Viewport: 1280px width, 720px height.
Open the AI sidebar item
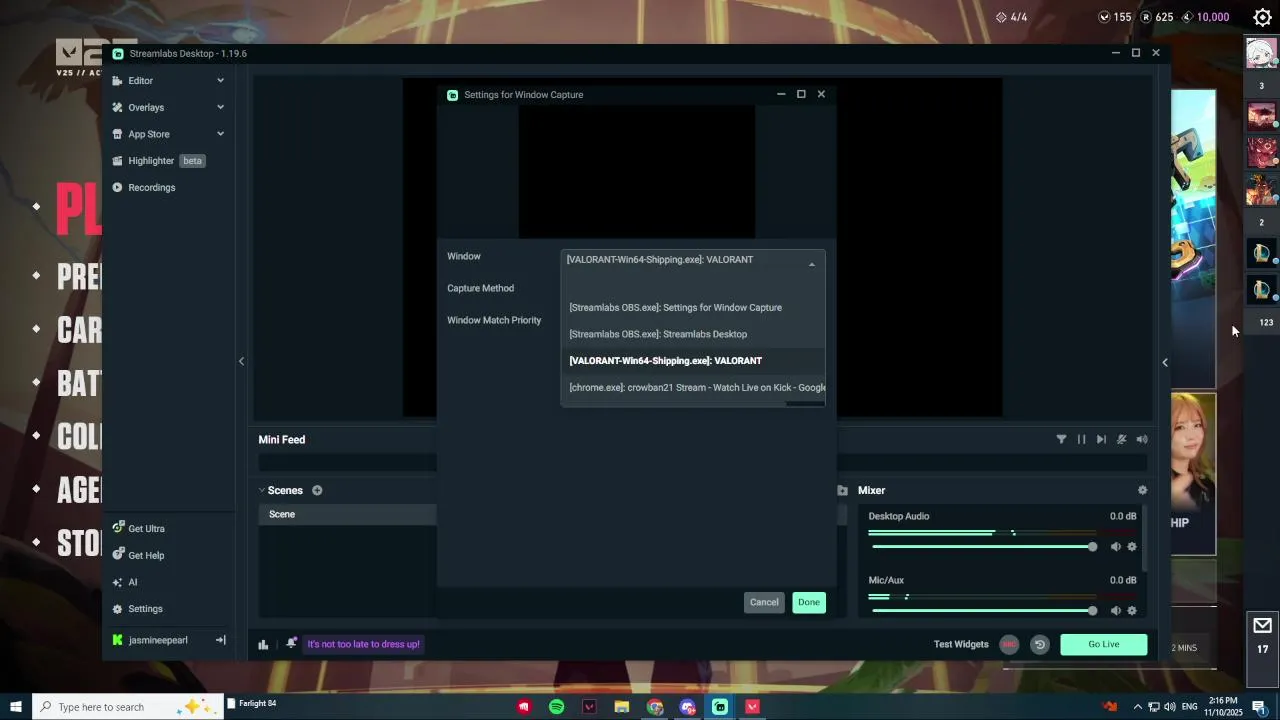(132, 582)
